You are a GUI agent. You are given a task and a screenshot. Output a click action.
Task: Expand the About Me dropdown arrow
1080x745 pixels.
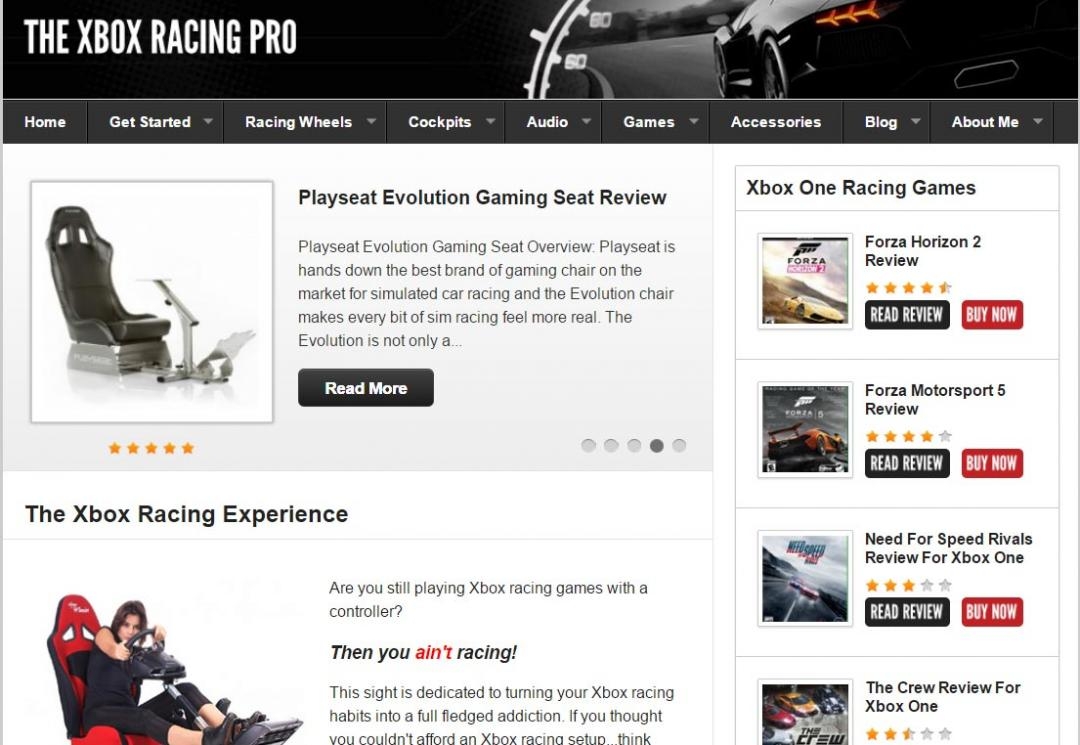coord(1038,121)
